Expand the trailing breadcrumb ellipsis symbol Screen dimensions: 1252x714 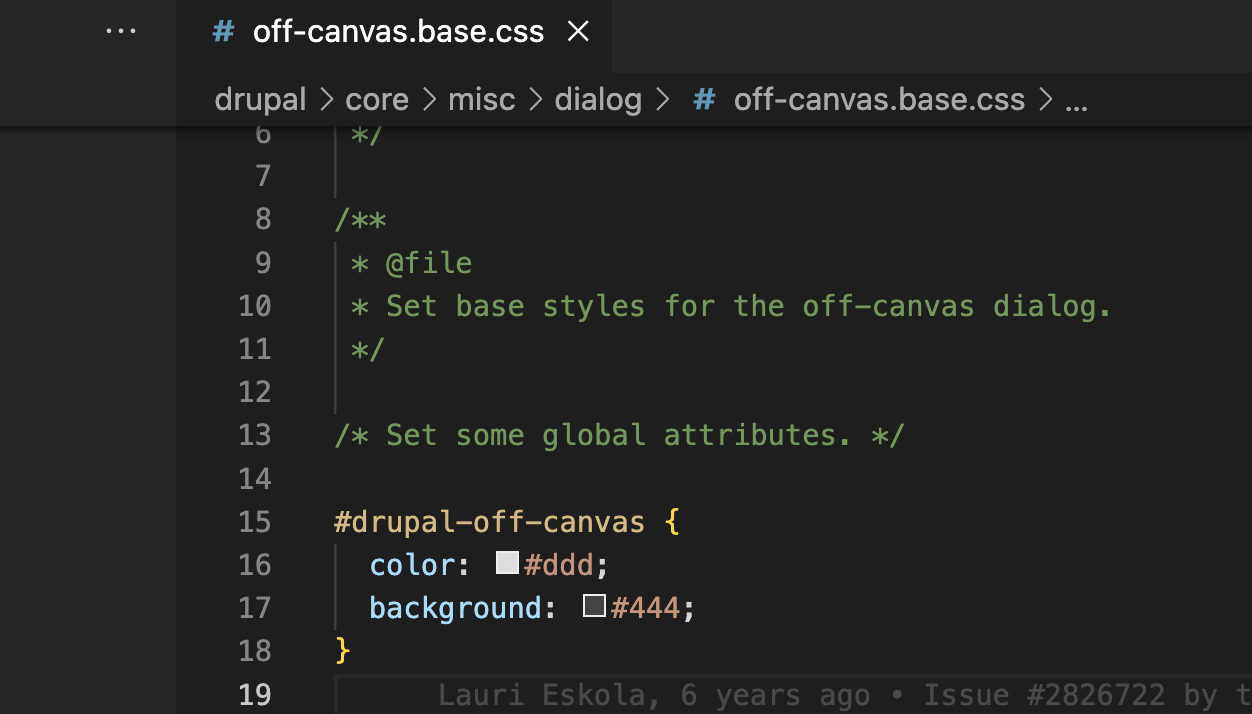pyautogui.click(x=1076, y=100)
